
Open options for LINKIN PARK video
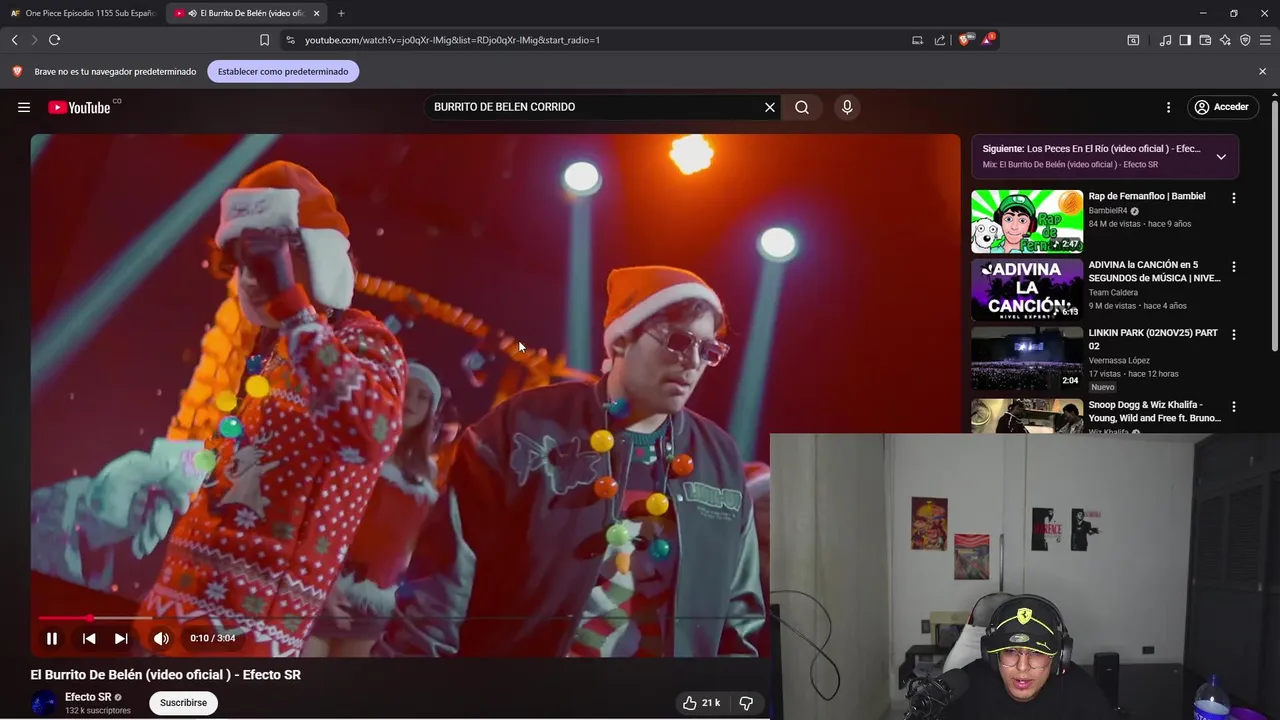tap(1233, 335)
